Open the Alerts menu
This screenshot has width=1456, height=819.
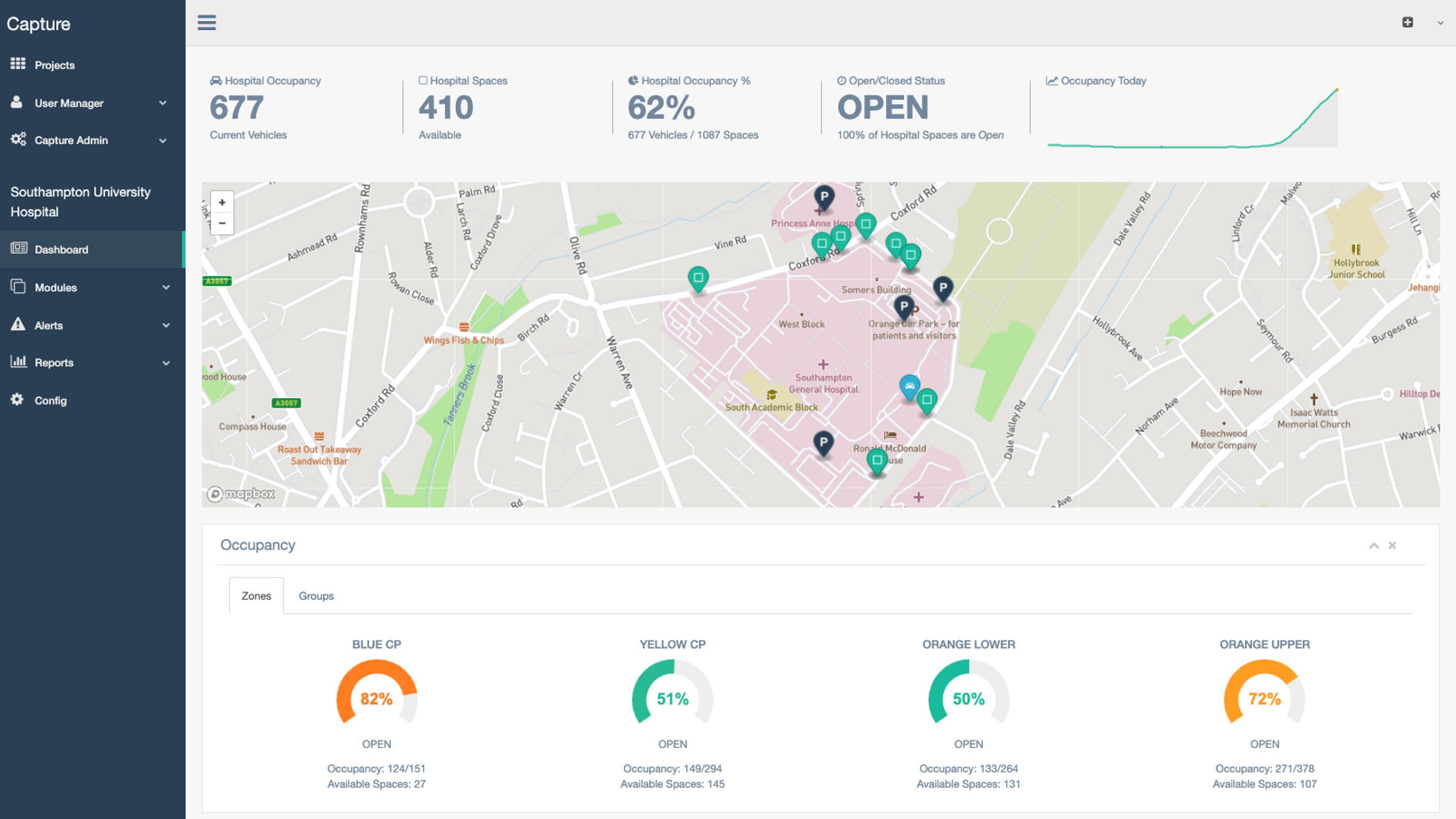tap(49, 325)
